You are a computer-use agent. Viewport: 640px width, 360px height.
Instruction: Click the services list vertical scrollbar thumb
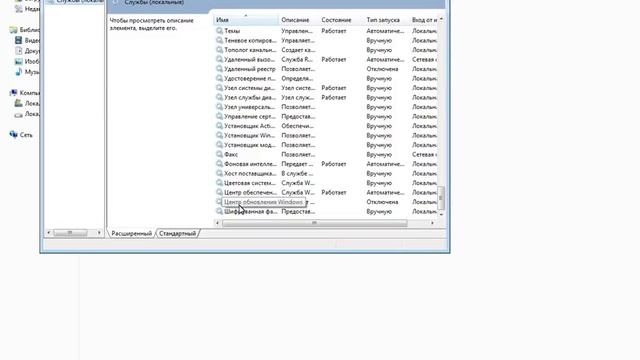coord(441,198)
